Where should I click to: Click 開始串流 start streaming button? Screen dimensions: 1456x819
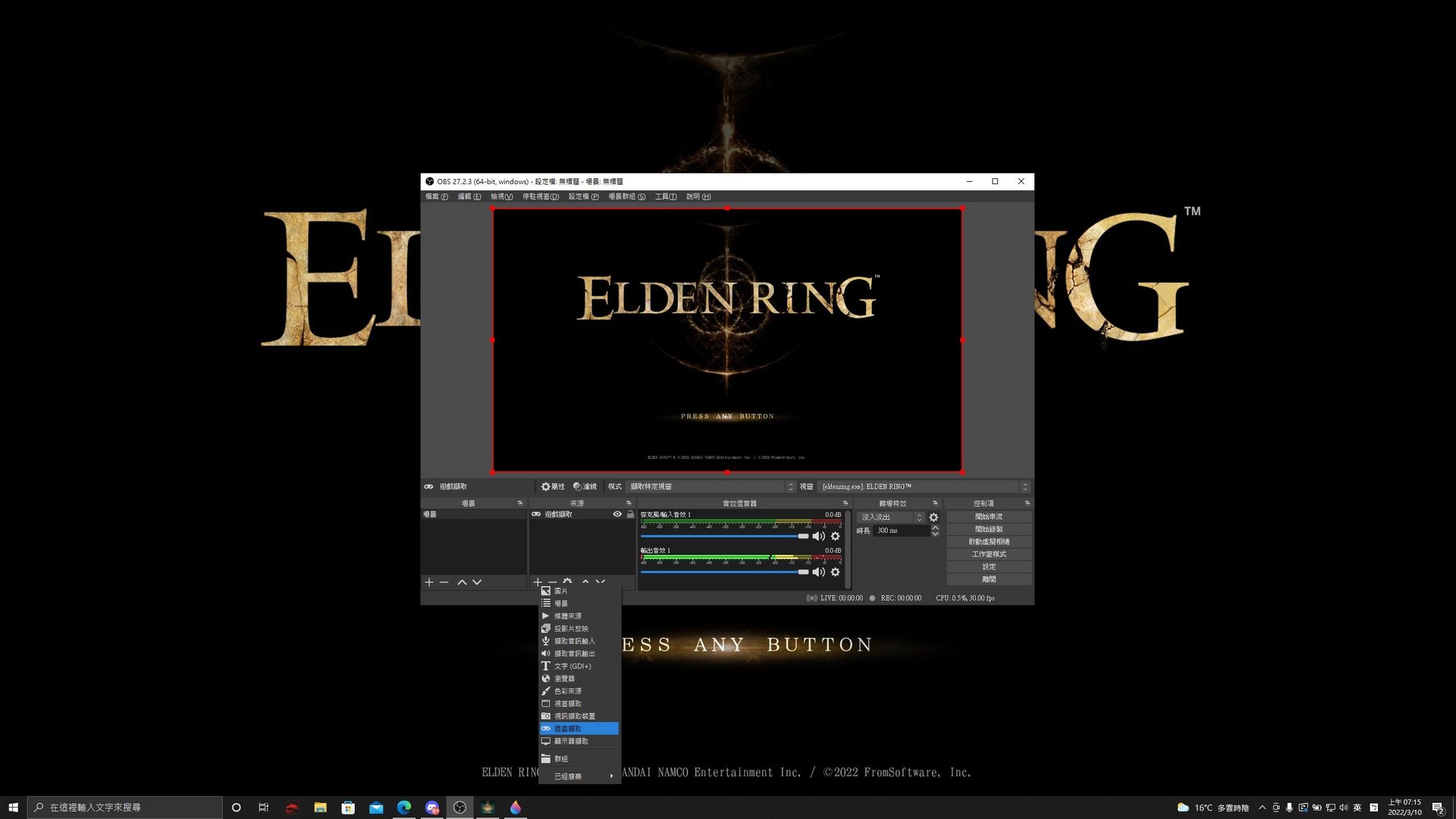click(989, 517)
